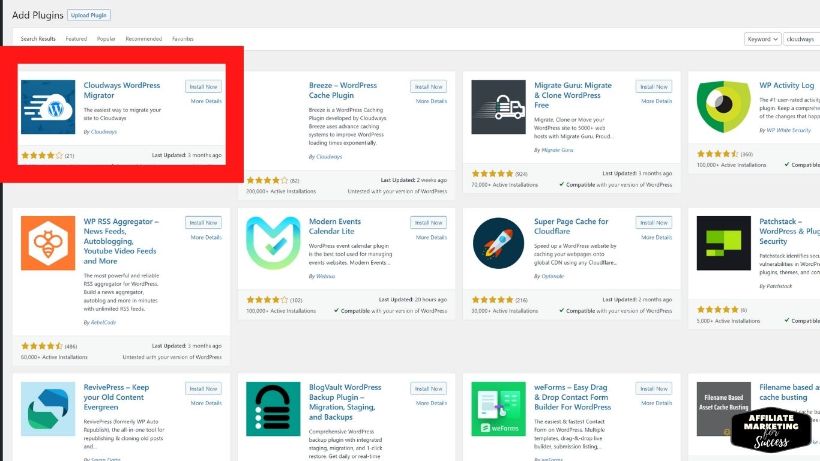Open the Patchstack WordPress Security title
The height and width of the screenshot is (461, 820).
click(x=789, y=231)
